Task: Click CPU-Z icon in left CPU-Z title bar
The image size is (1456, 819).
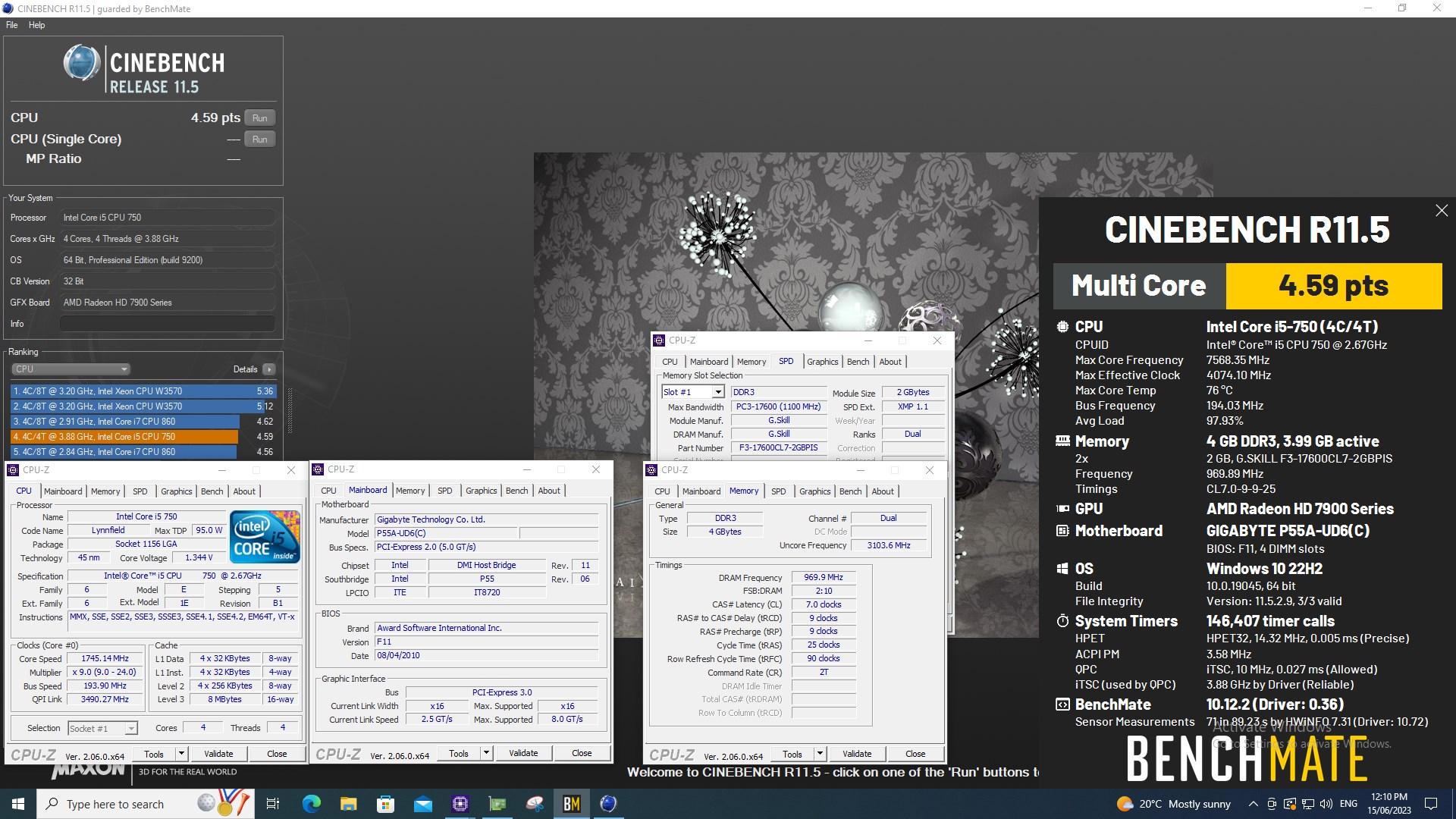Action: click(13, 470)
